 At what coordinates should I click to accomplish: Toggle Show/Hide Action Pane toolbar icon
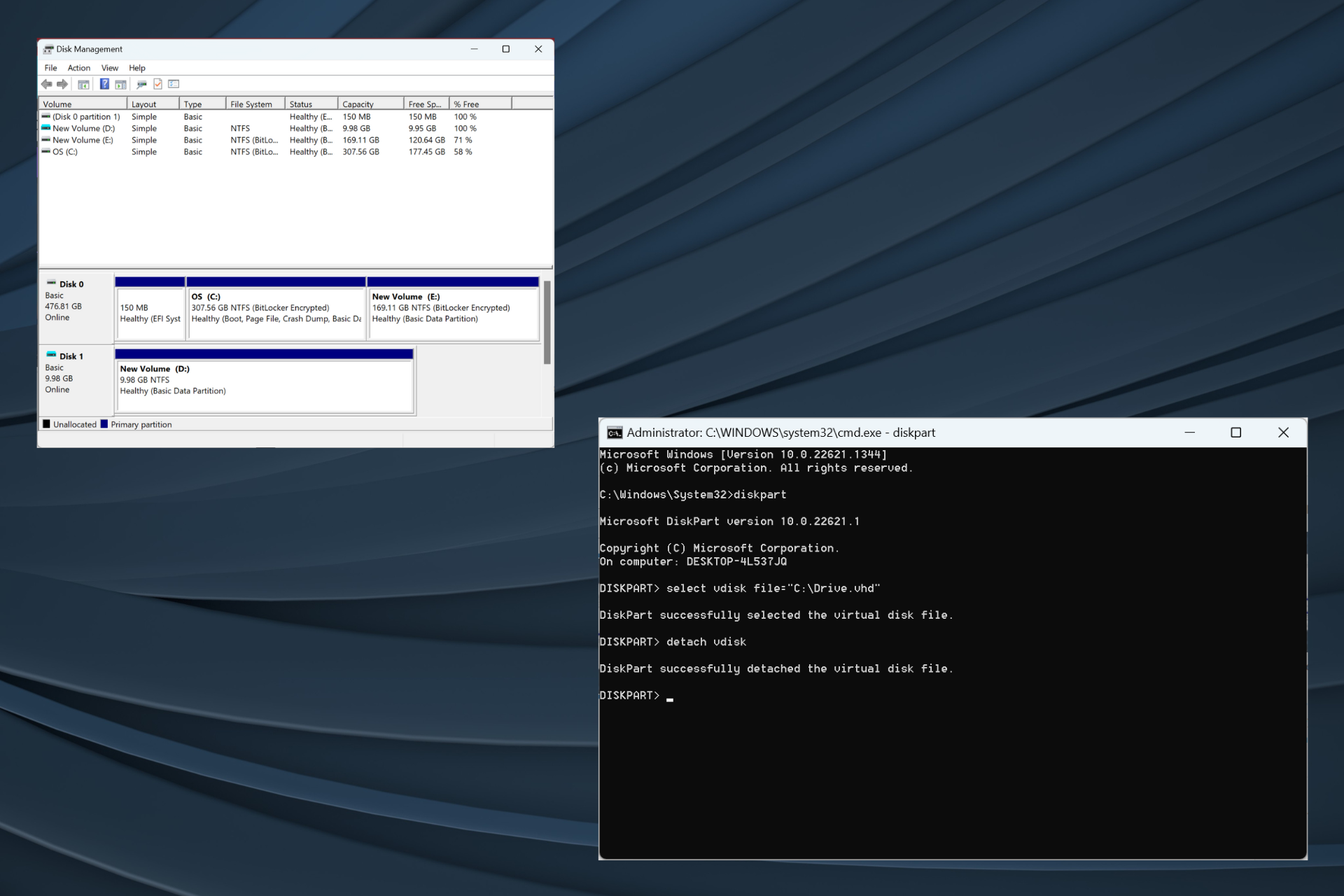pos(120,84)
